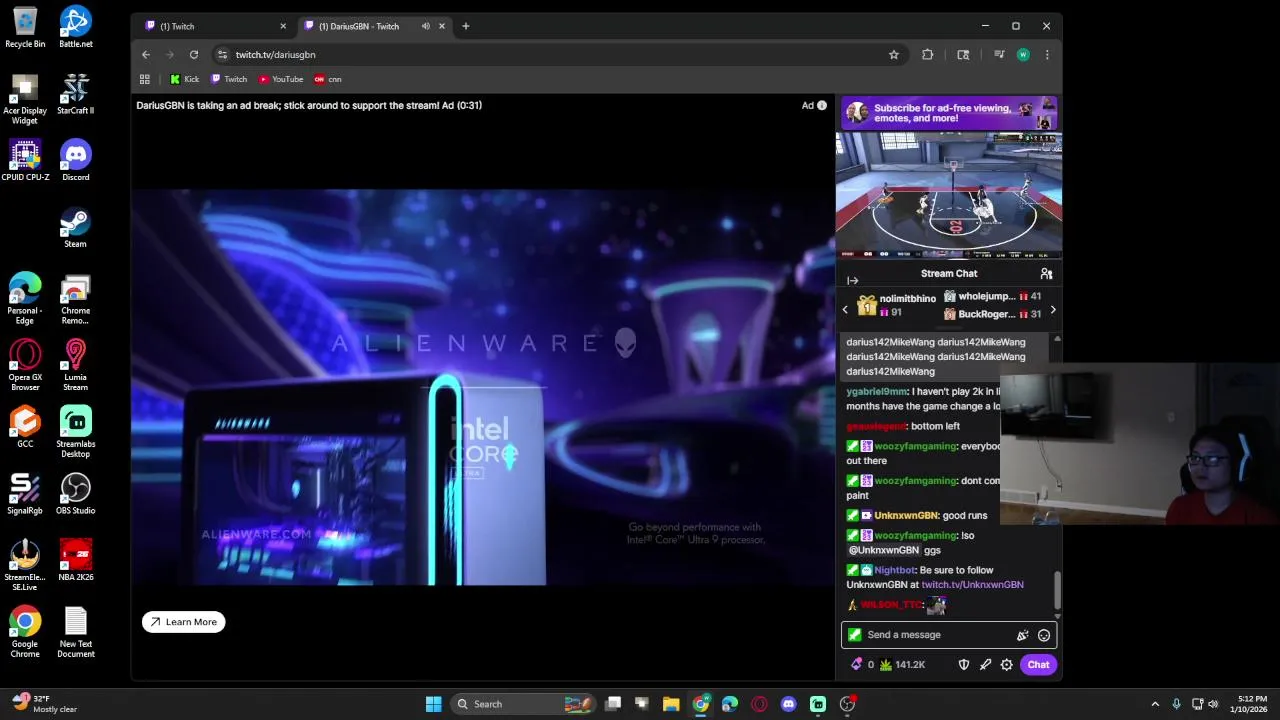Open Acer Display Widget shortcut
This screenshot has height=720, width=1280.
[x=25, y=99]
